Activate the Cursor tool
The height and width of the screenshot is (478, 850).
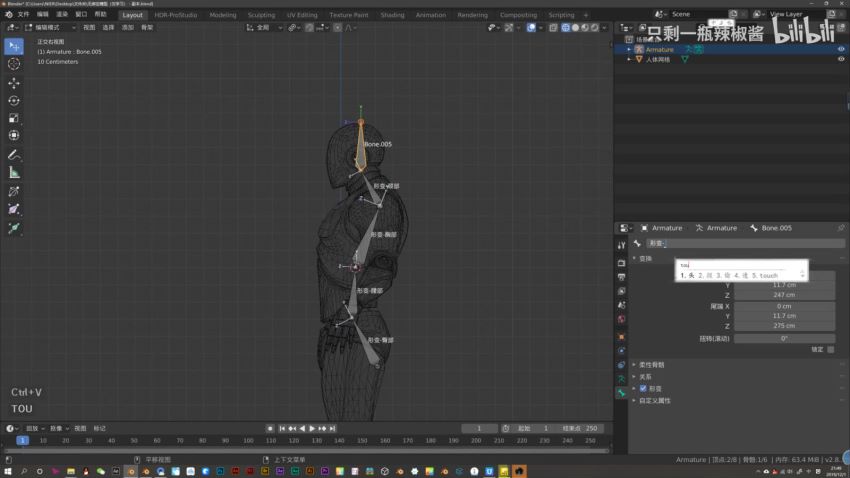point(14,64)
